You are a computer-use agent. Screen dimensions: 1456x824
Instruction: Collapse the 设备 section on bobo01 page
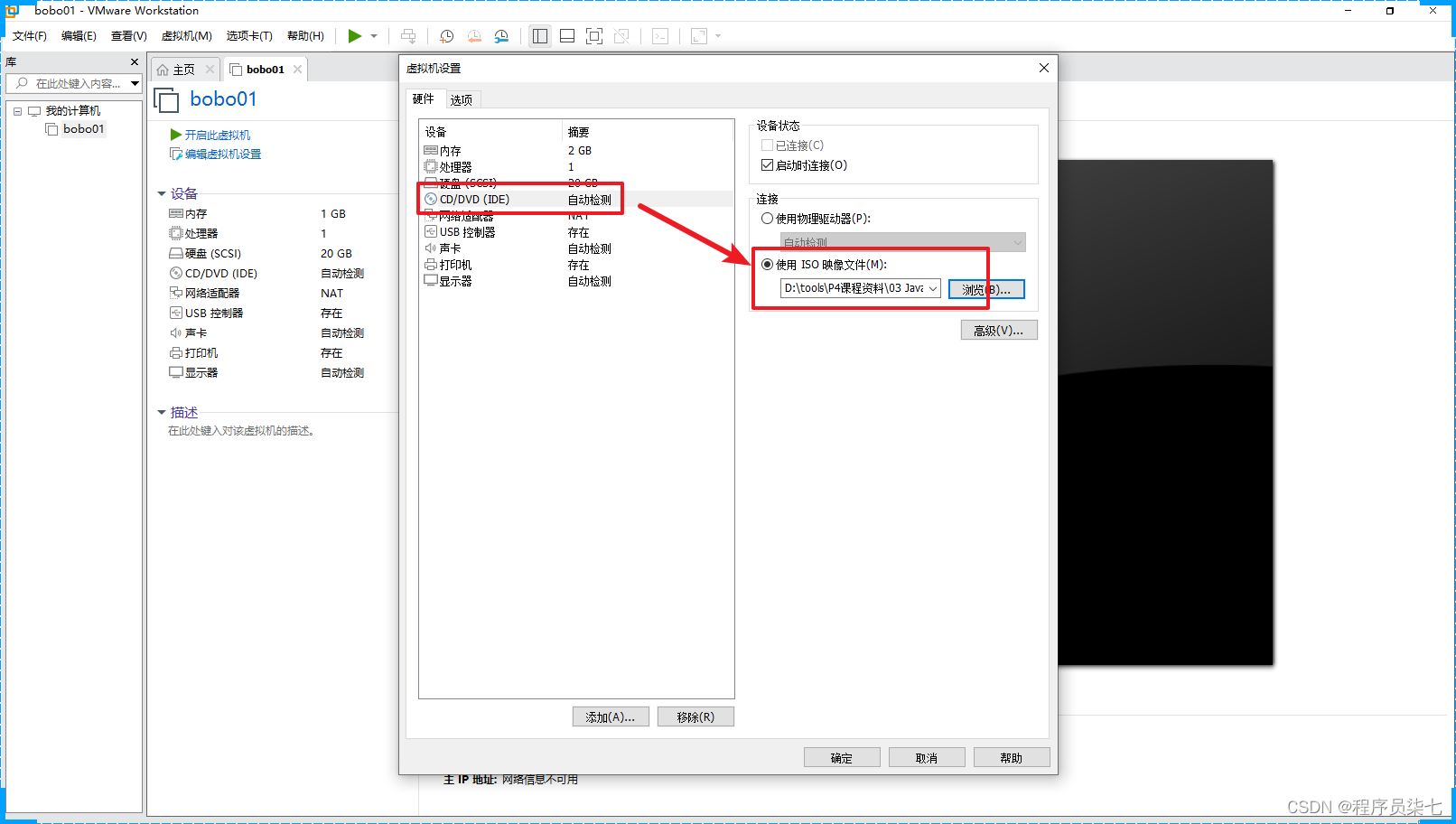(162, 193)
